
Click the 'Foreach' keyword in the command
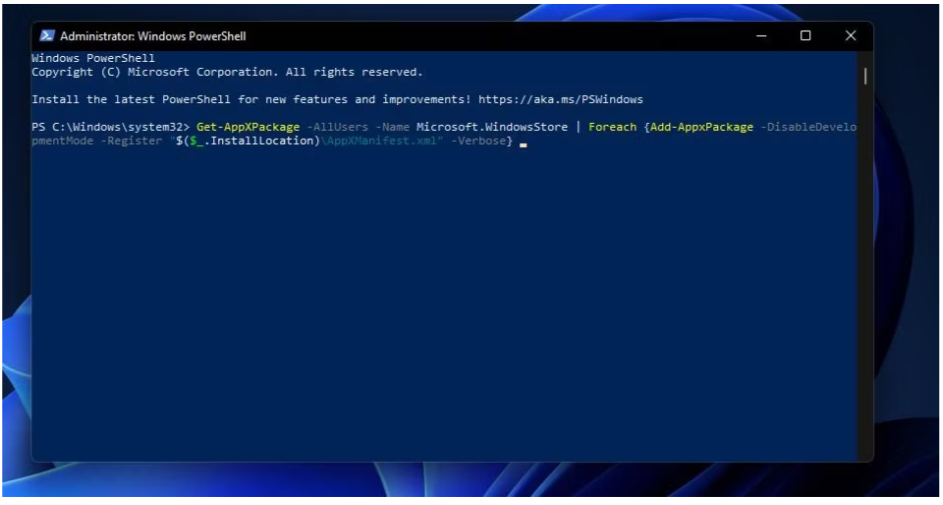coord(612,127)
